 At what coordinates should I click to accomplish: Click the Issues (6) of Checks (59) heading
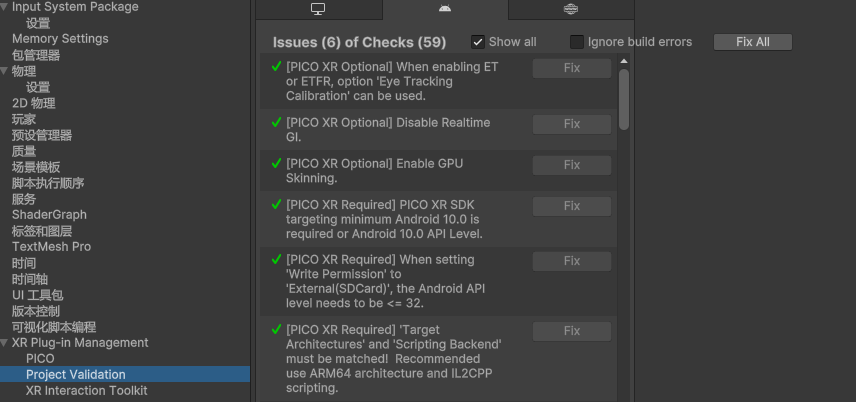coord(359,43)
